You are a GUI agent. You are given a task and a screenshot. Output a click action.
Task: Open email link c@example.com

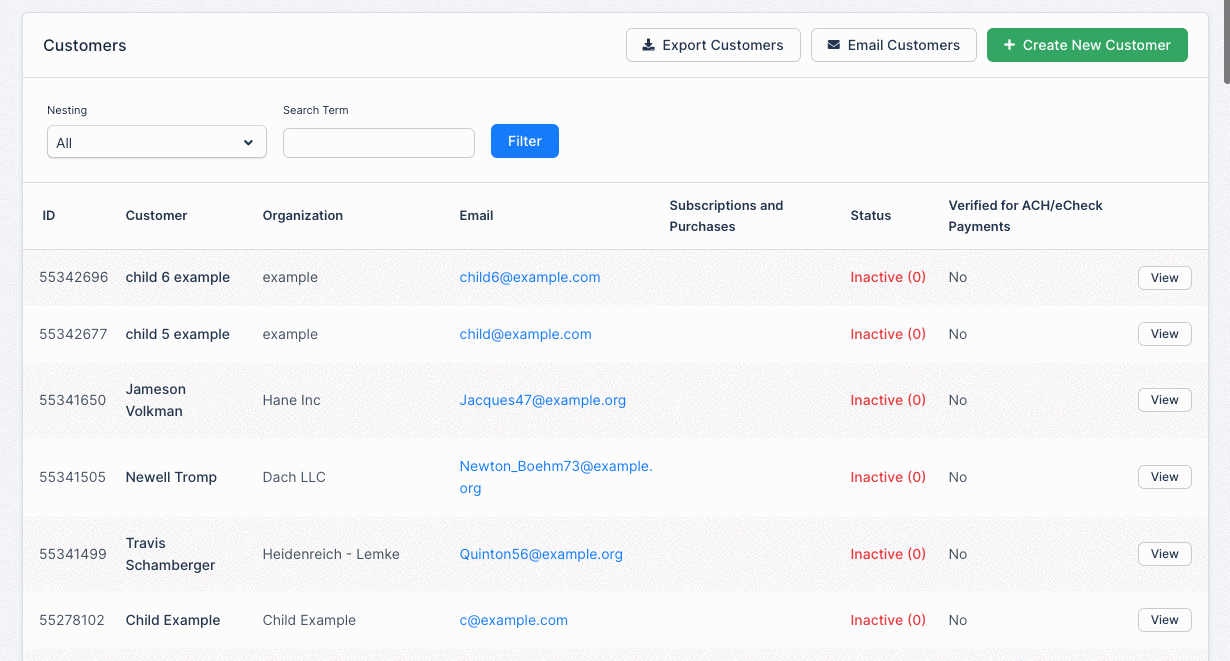point(514,620)
